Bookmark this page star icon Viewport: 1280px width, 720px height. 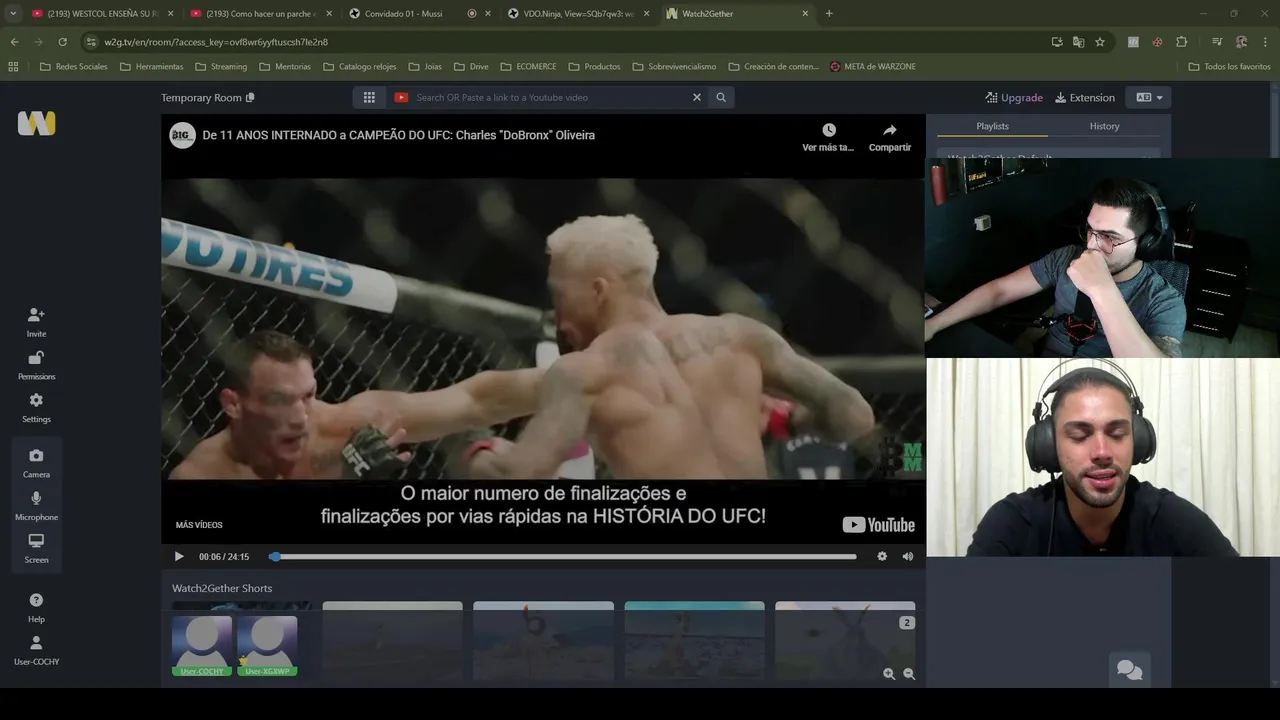(x=1100, y=42)
